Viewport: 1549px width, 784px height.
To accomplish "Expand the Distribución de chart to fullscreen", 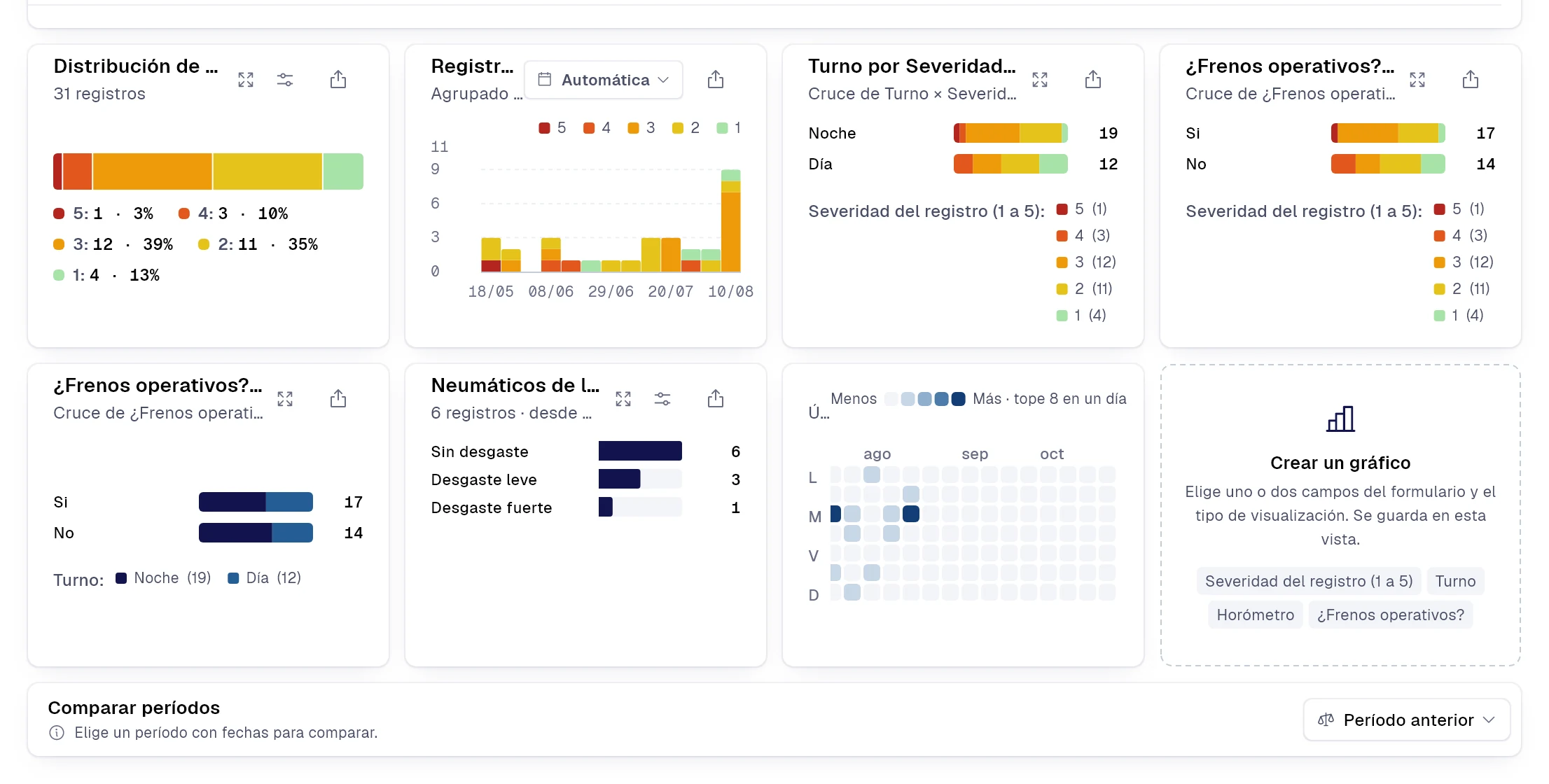I will pos(246,80).
